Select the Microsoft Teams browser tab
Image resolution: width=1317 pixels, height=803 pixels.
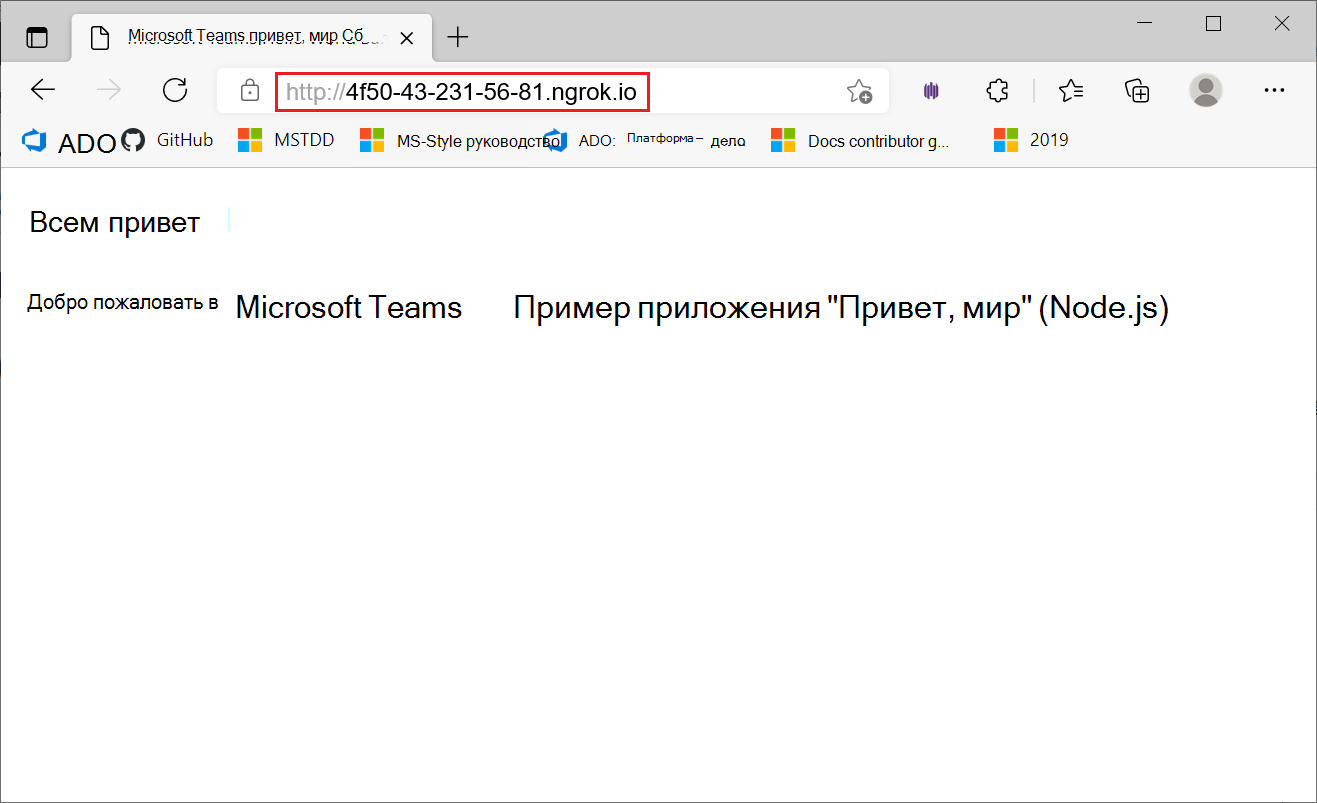click(253, 38)
